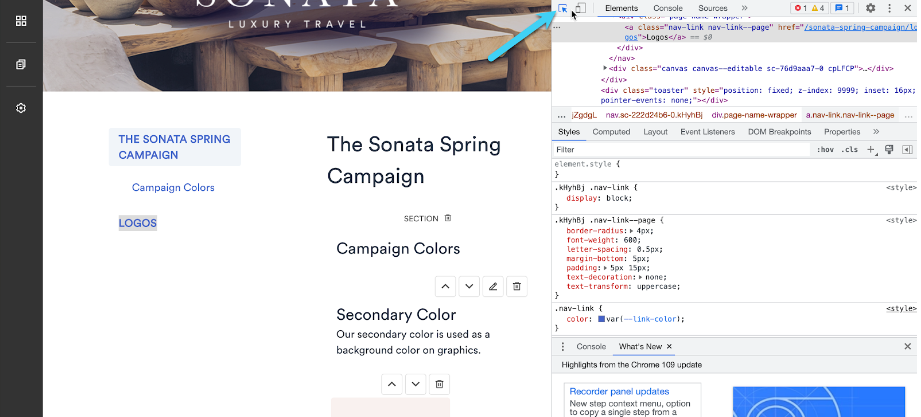This screenshot has height=417, width=921.
Task: Click the pages icon in left sidebar
Action: pos(21,64)
